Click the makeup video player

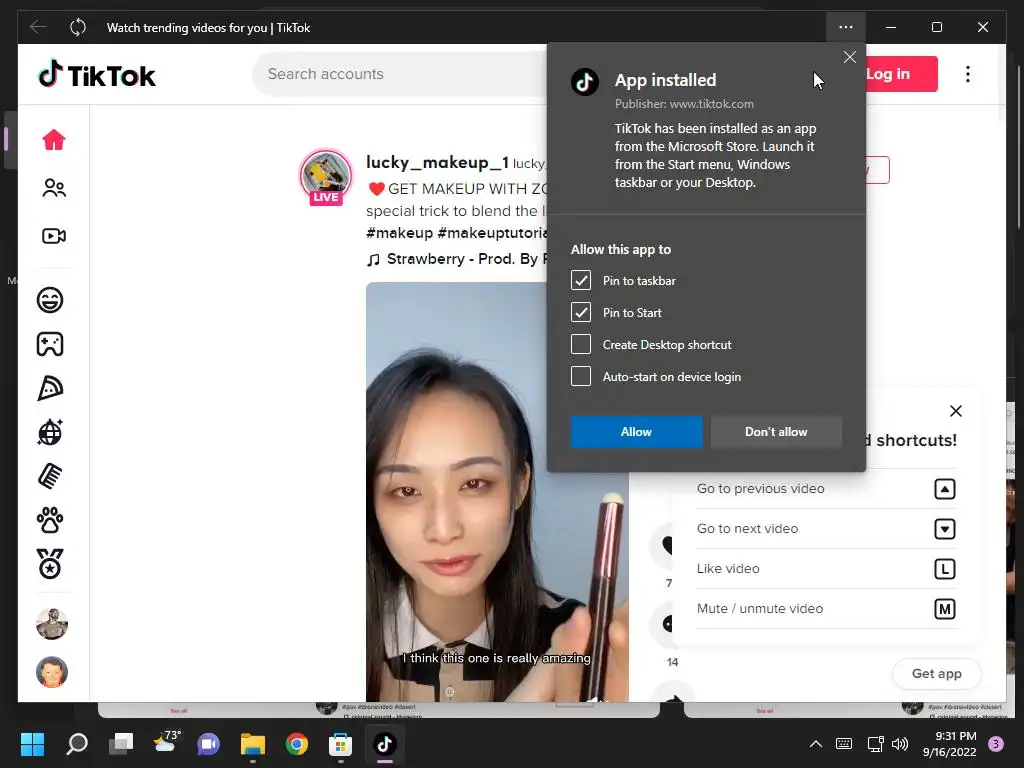tap(497, 492)
